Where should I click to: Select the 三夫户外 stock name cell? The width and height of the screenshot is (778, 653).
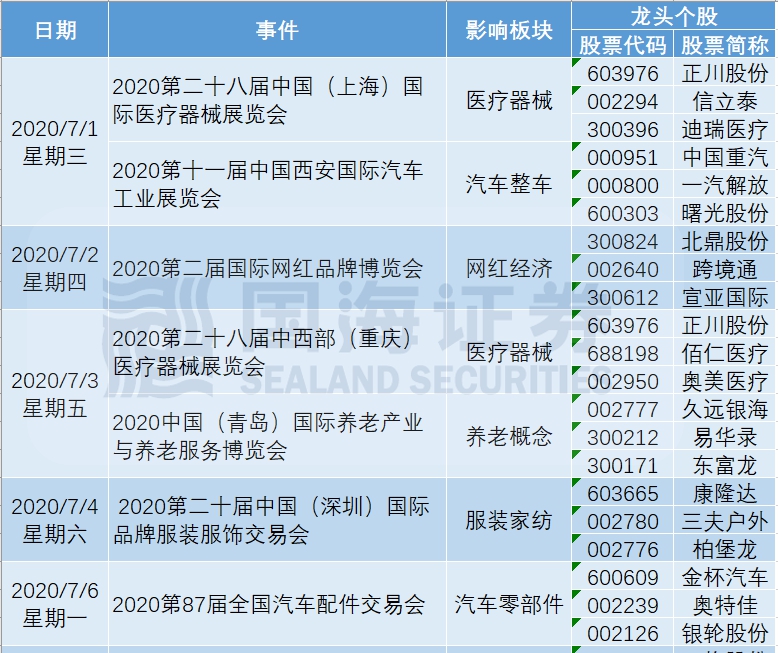point(725,522)
